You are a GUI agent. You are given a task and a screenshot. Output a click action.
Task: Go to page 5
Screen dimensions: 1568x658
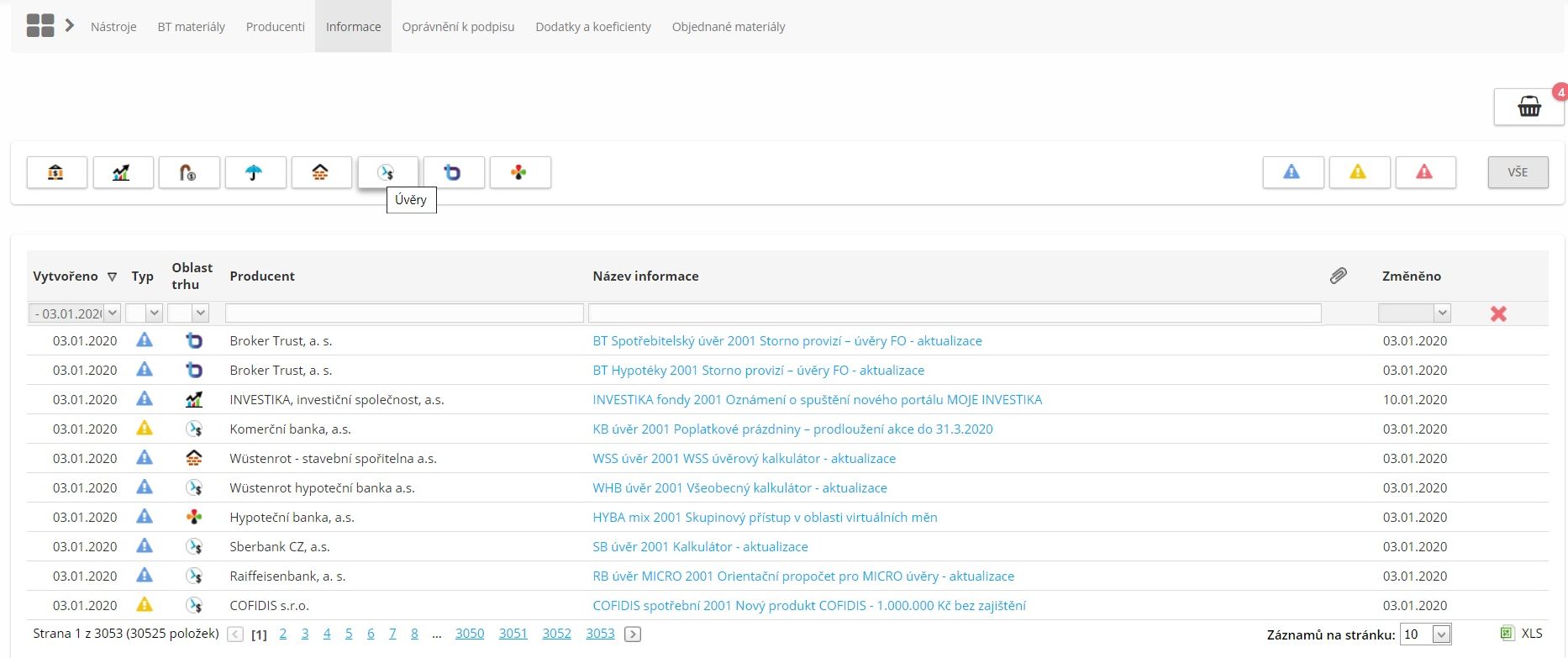(349, 634)
